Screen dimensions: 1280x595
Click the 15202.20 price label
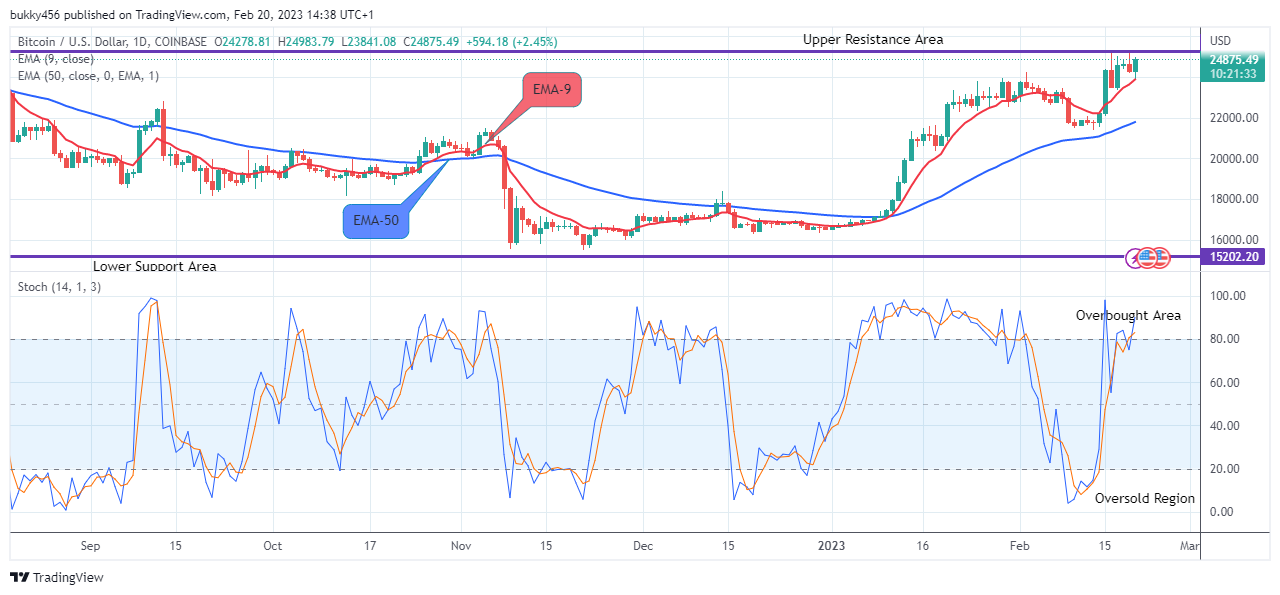(x=1235, y=257)
